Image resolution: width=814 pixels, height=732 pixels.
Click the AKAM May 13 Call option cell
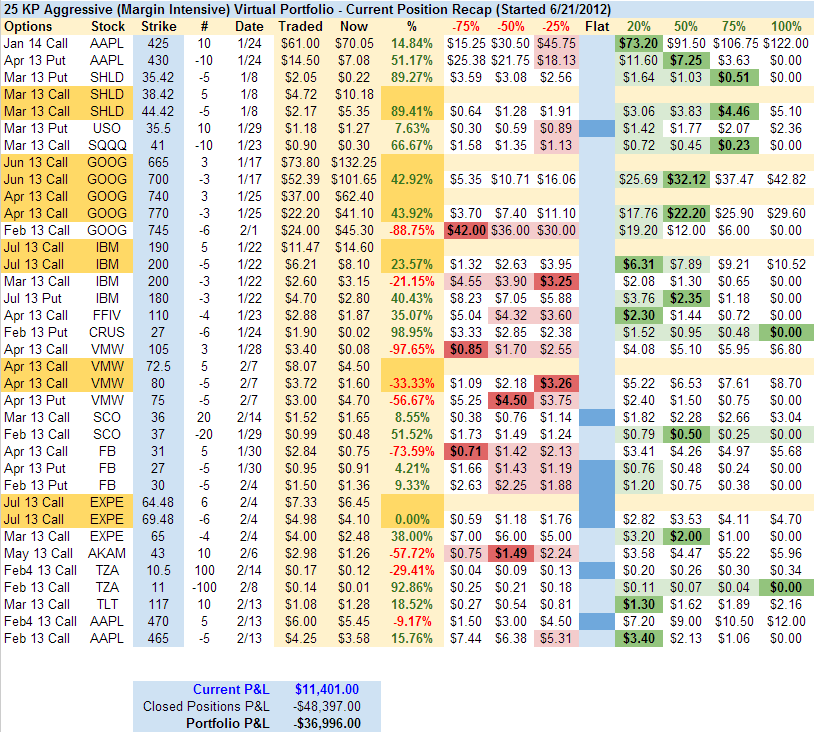point(40,553)
